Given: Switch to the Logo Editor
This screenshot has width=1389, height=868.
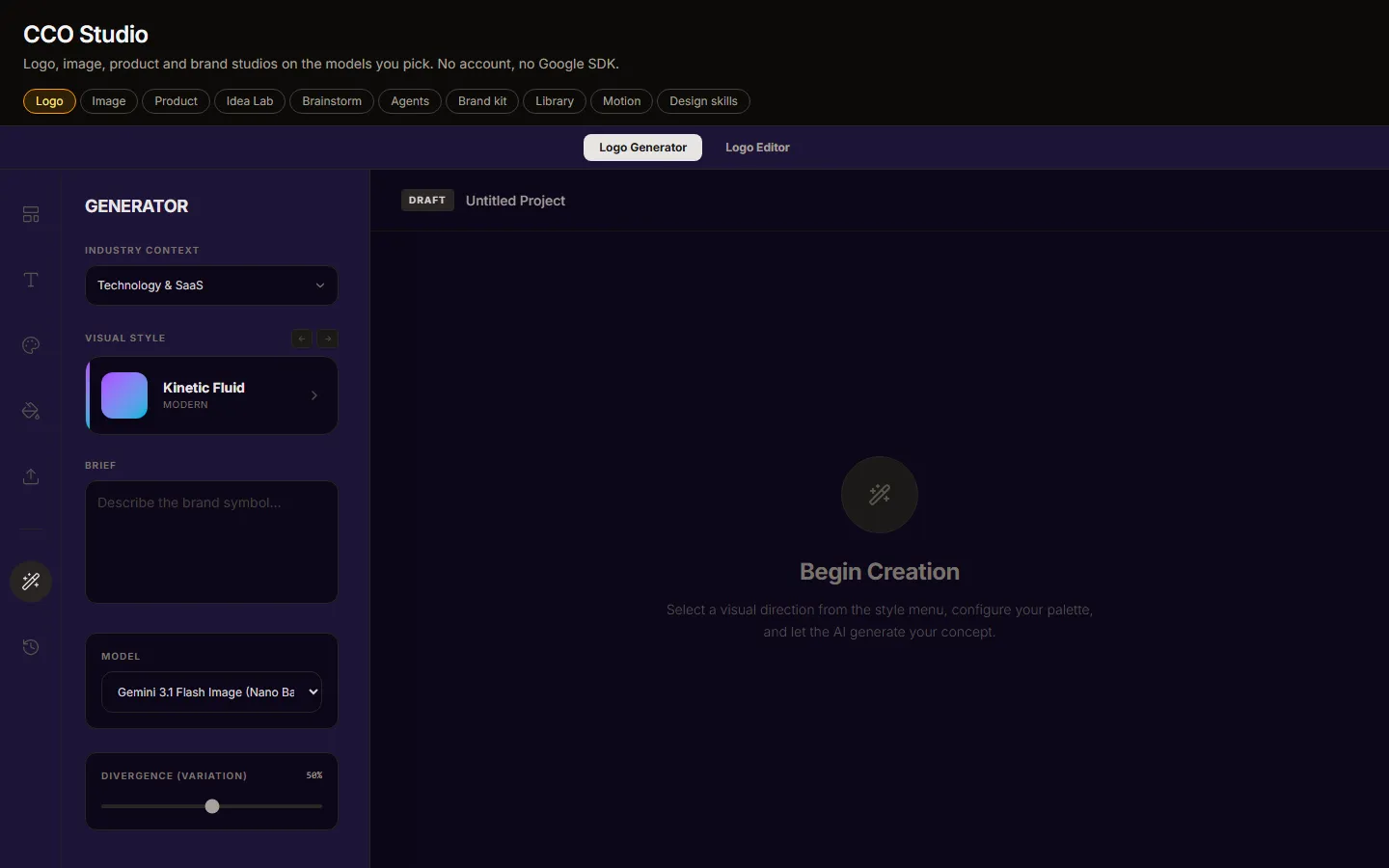Looking at the screenshot, I should pyautogui.click(x=757, y=148).
